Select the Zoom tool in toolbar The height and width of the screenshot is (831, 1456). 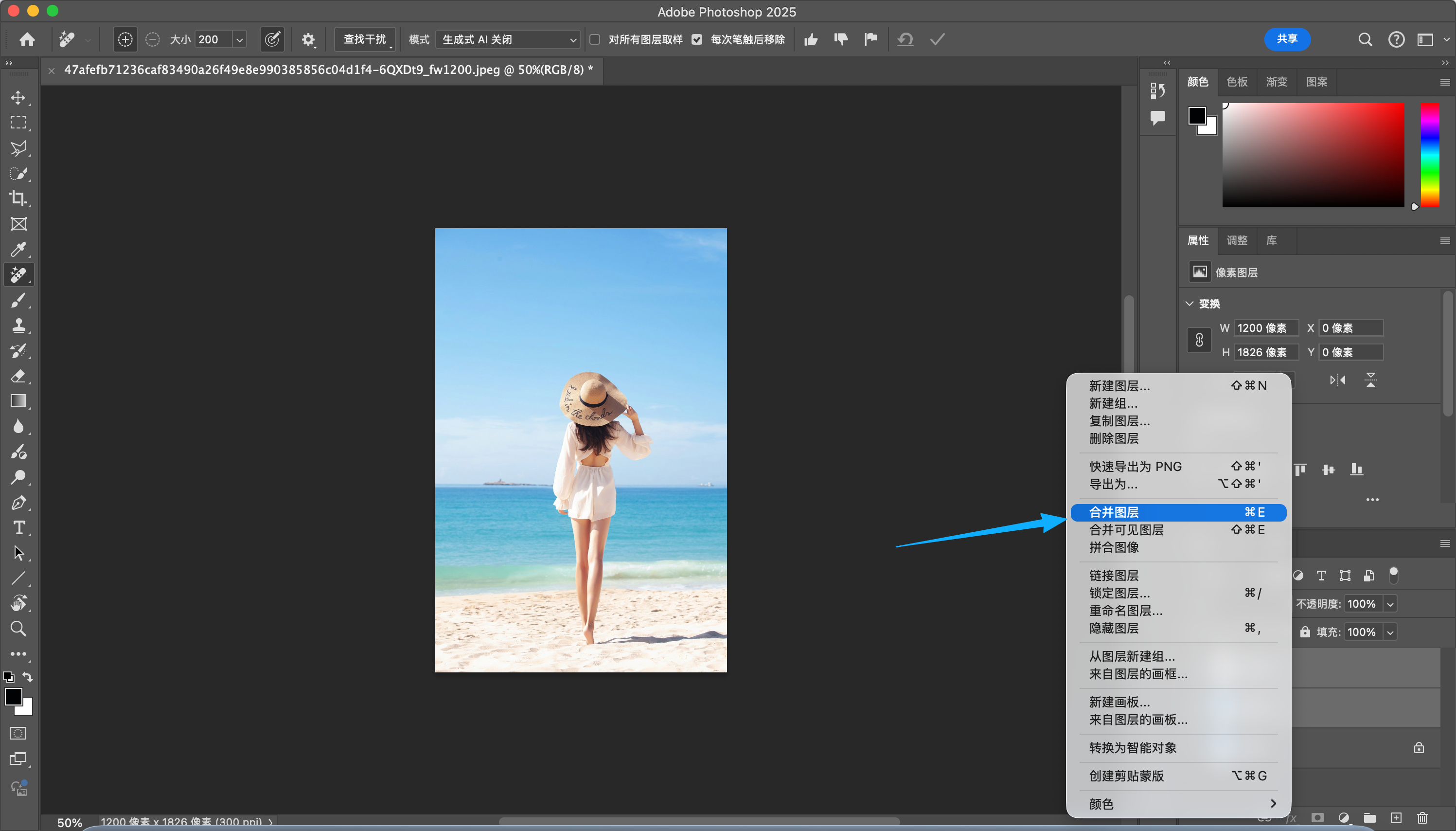pyautogui.click(x=18, y=629)
